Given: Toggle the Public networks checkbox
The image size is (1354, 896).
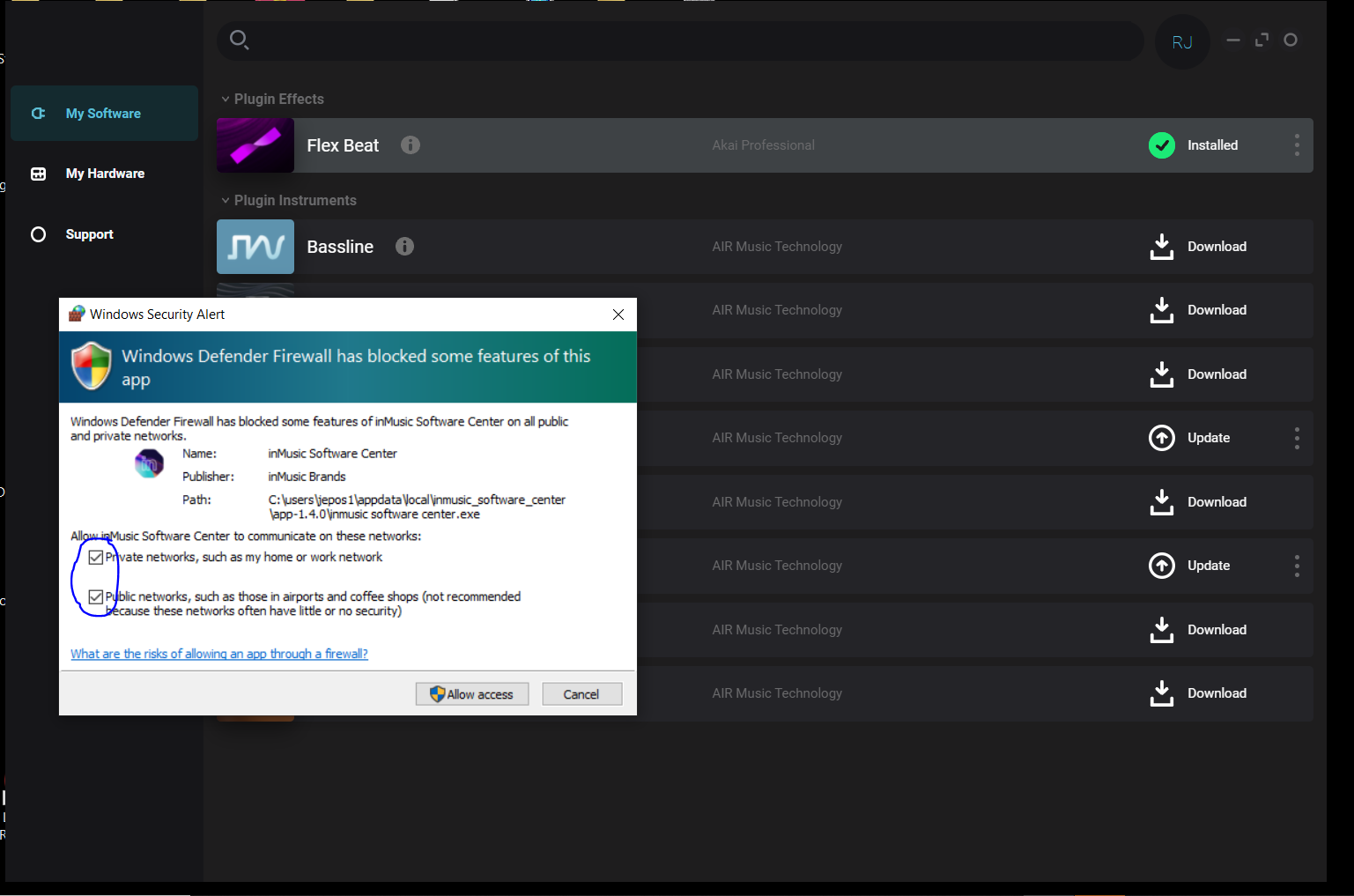Looking at the screenshot, I should pos(96,596).
